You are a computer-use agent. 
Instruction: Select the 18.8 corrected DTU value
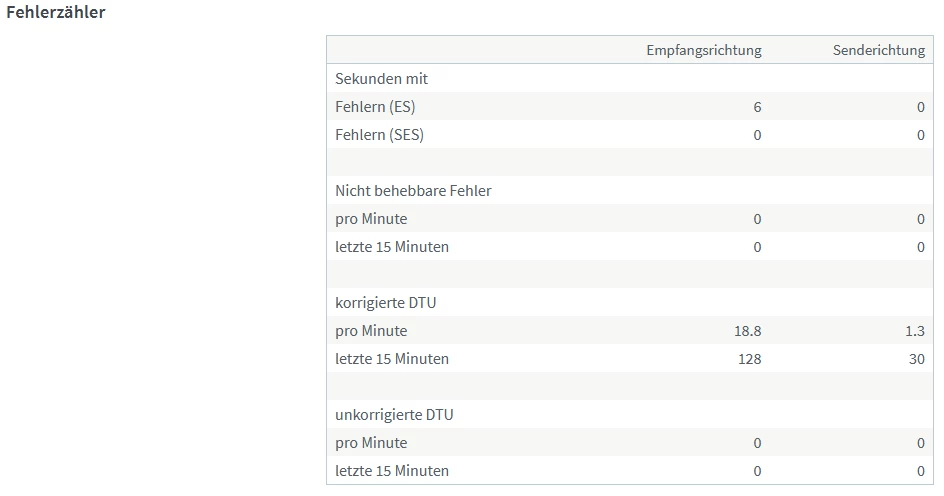pos(747,331)
